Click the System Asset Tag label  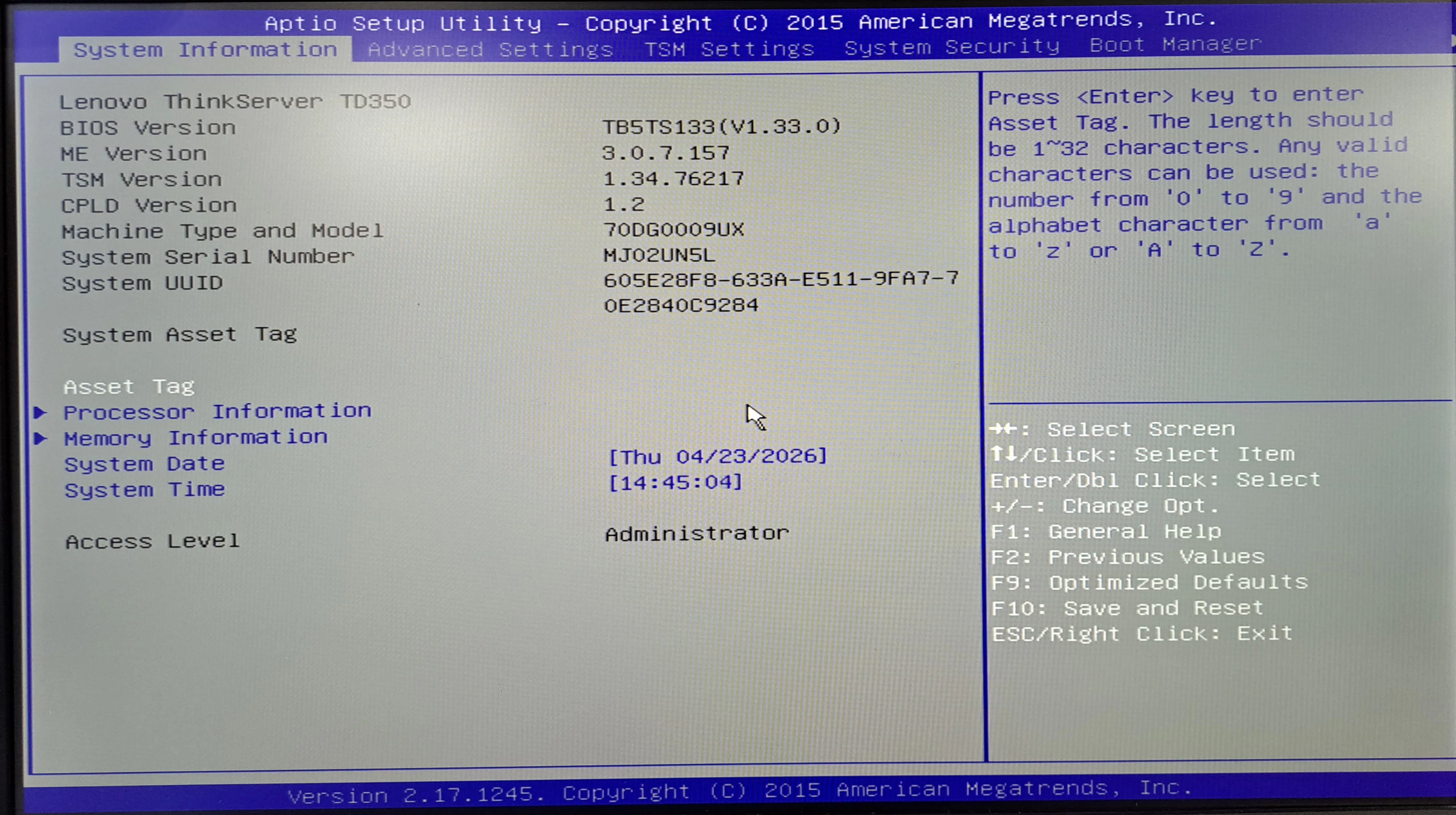[180, 335]
